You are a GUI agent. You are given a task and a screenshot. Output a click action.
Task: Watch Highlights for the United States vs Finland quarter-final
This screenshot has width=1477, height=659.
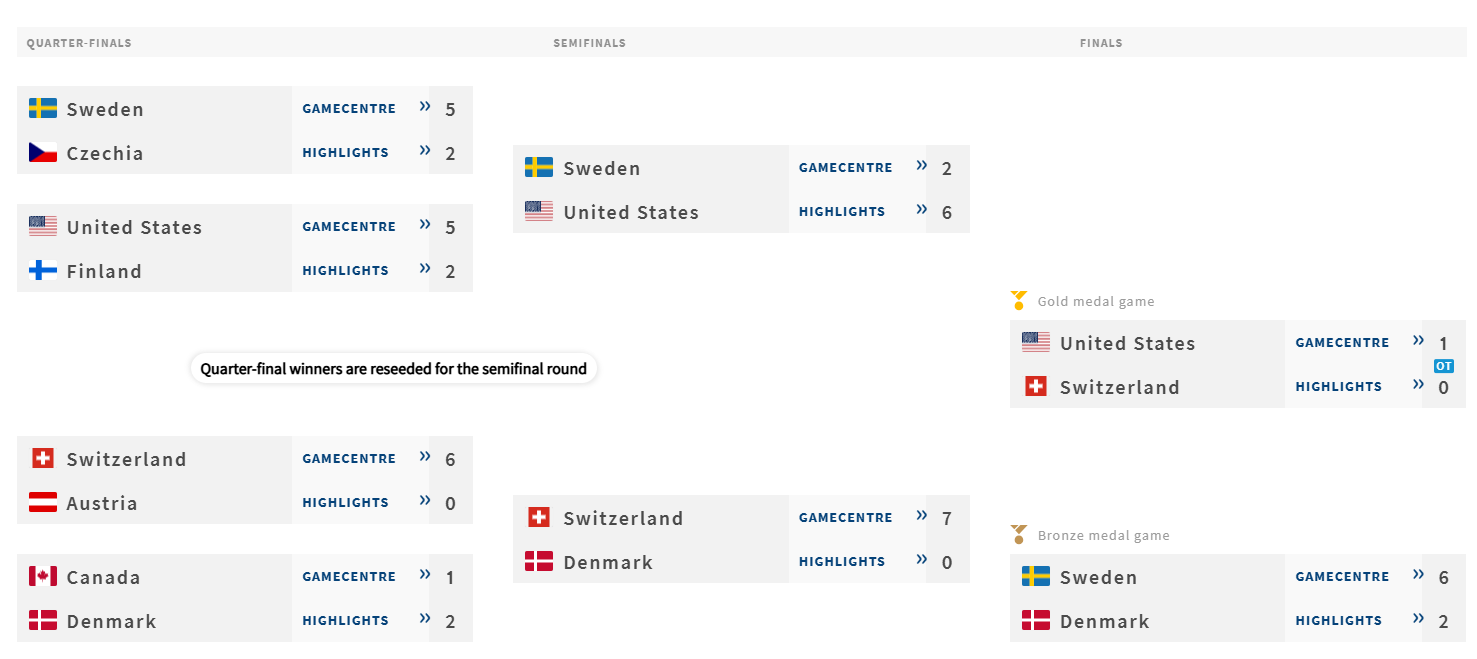tap(345, 271)
